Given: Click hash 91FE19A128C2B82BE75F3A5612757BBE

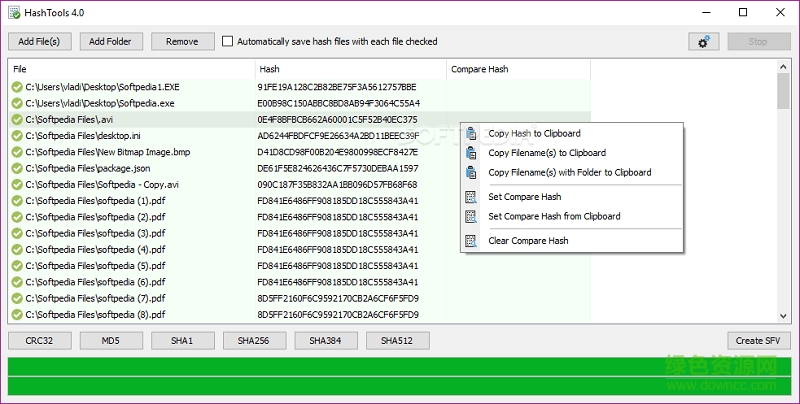Looking at the screenshot, I should (337, 87).
